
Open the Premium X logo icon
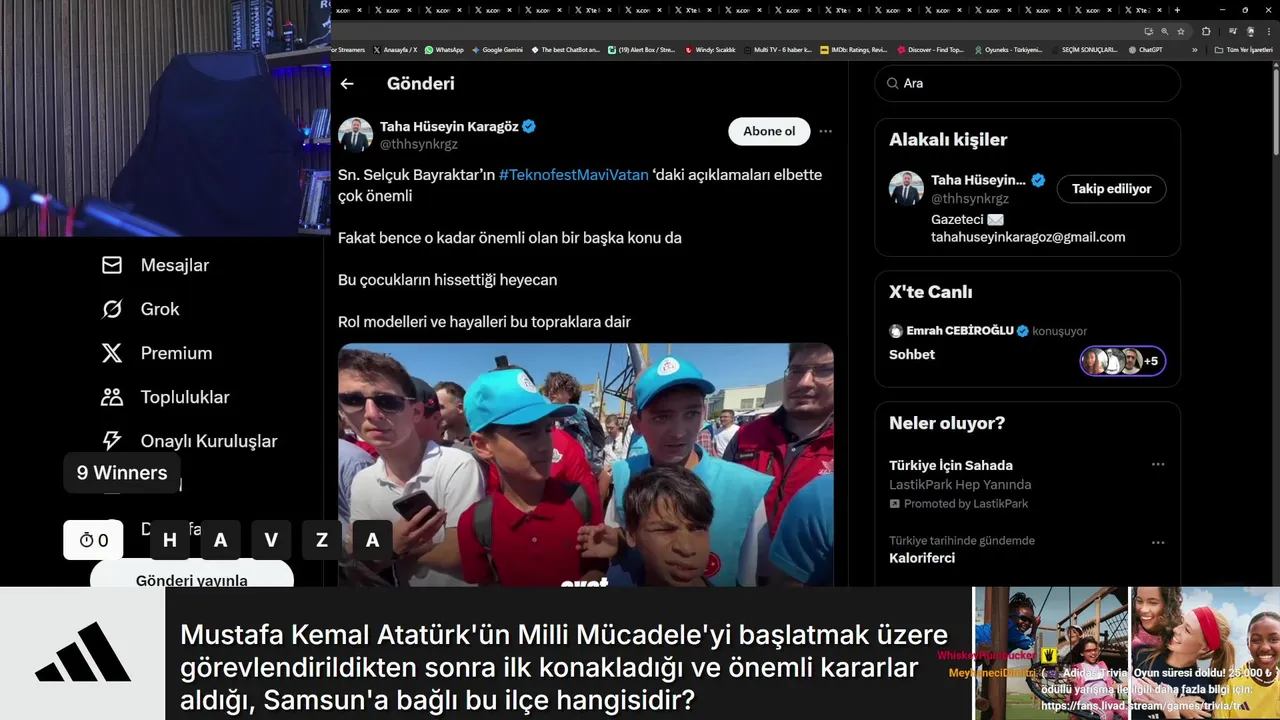pos(112,353)
